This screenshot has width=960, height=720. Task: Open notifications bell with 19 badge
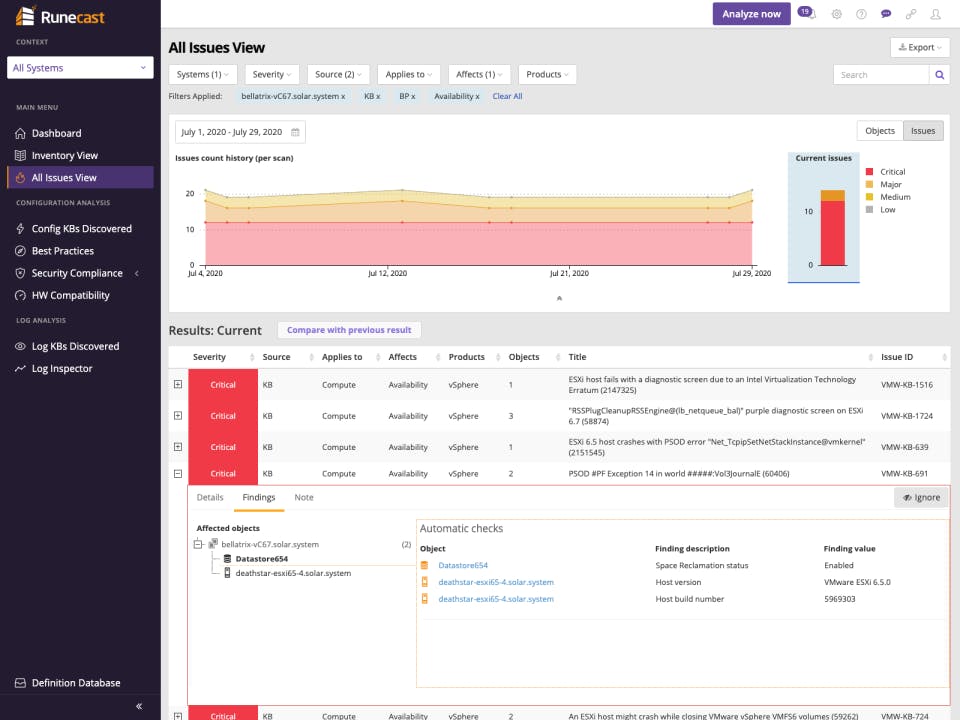pyautogui.click(x=808, y=13)
